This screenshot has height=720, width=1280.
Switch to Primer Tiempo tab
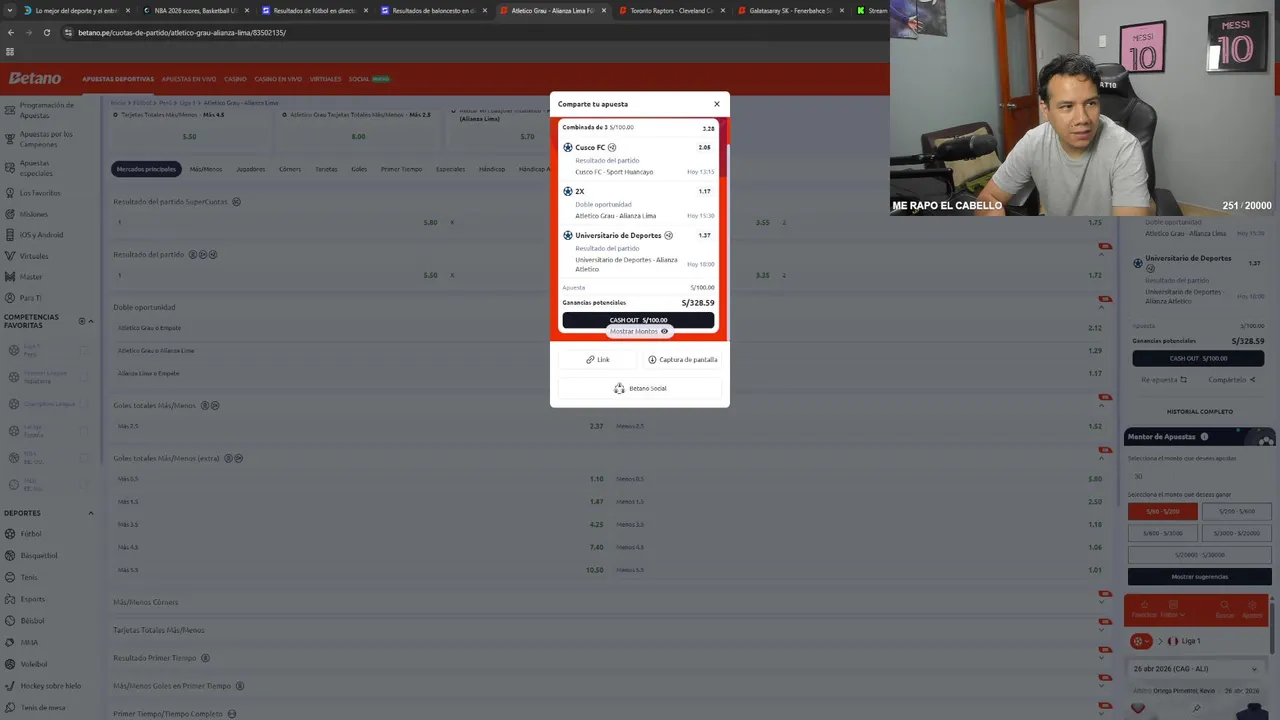(x=401, y=169)
